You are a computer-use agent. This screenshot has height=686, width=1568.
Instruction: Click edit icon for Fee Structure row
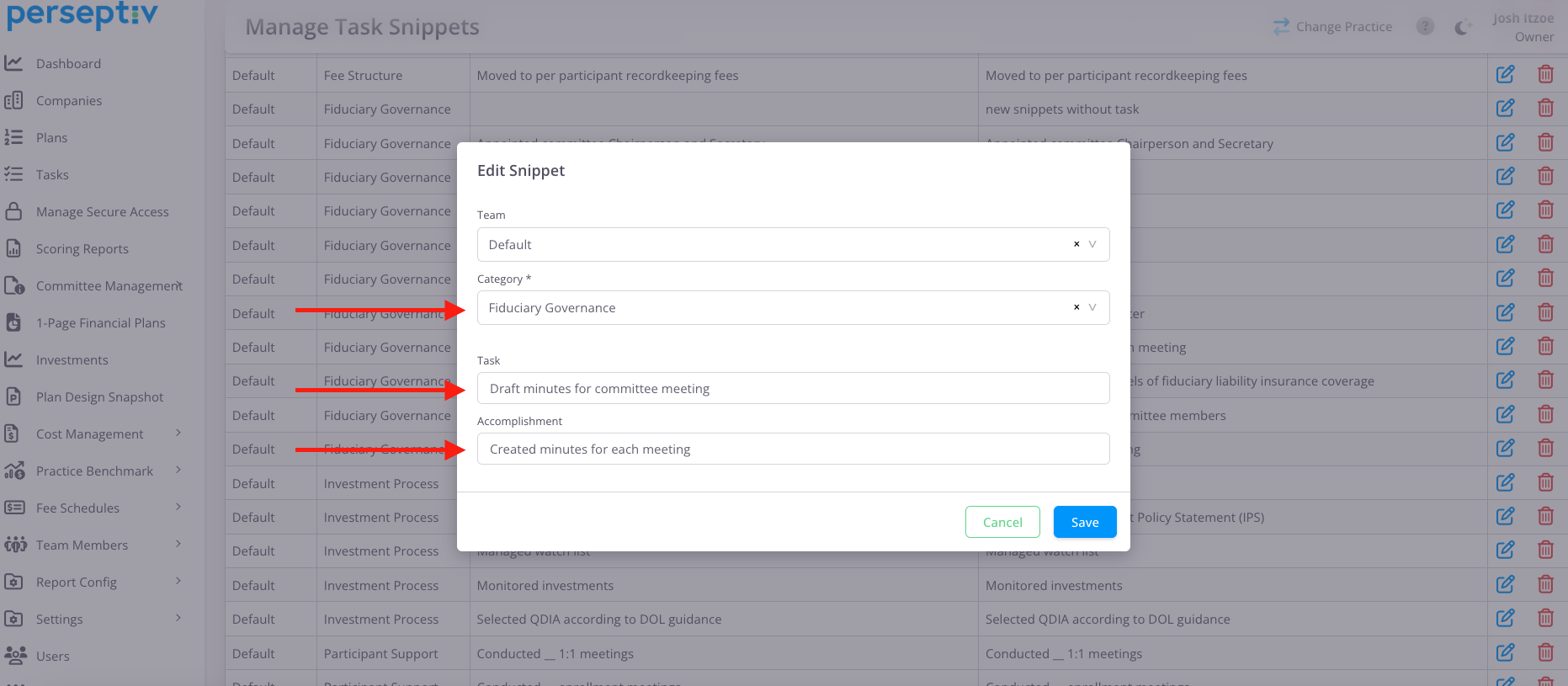1505,75
